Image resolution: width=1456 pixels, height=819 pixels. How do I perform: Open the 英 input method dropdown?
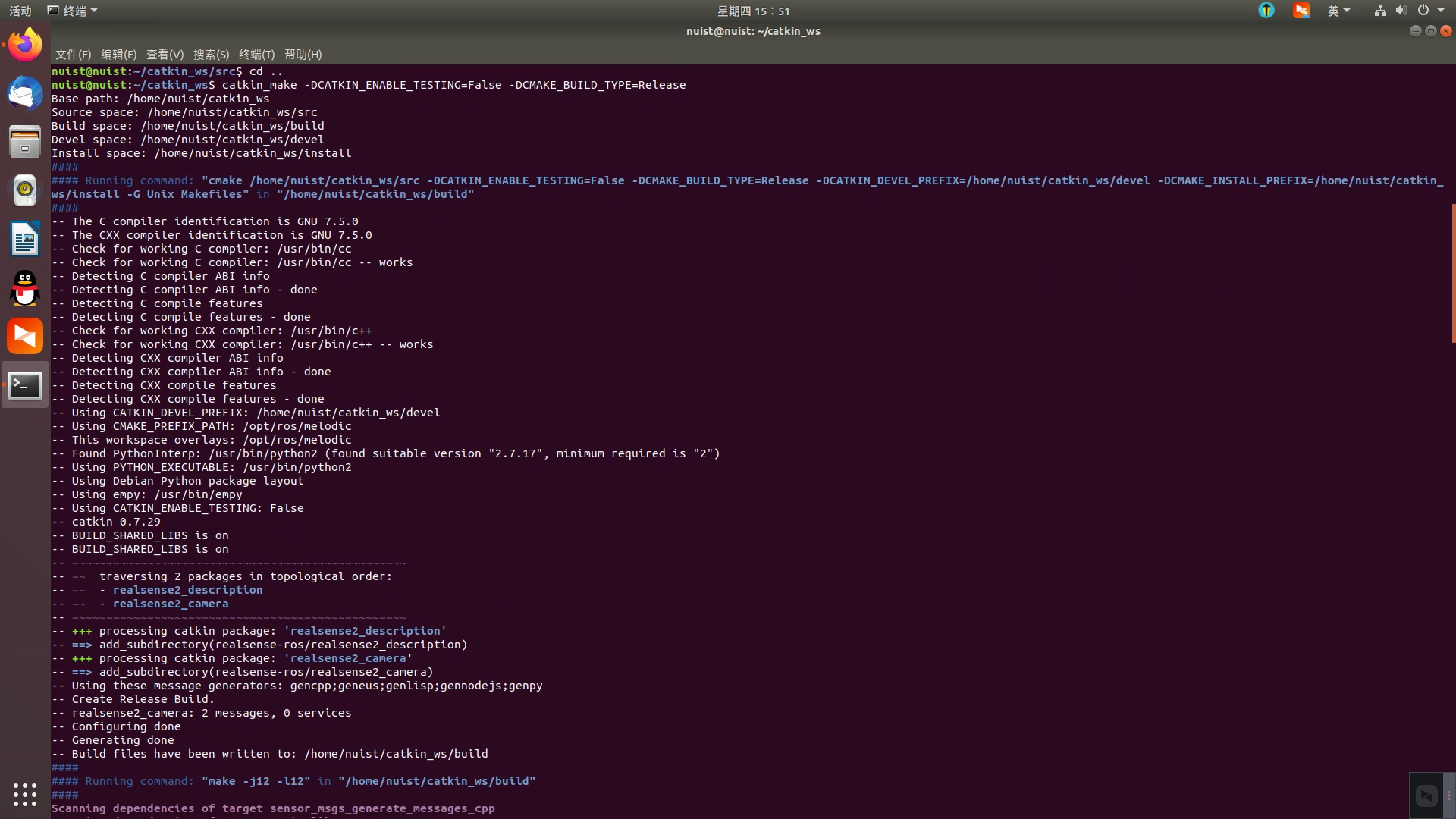coord(1339,11)
